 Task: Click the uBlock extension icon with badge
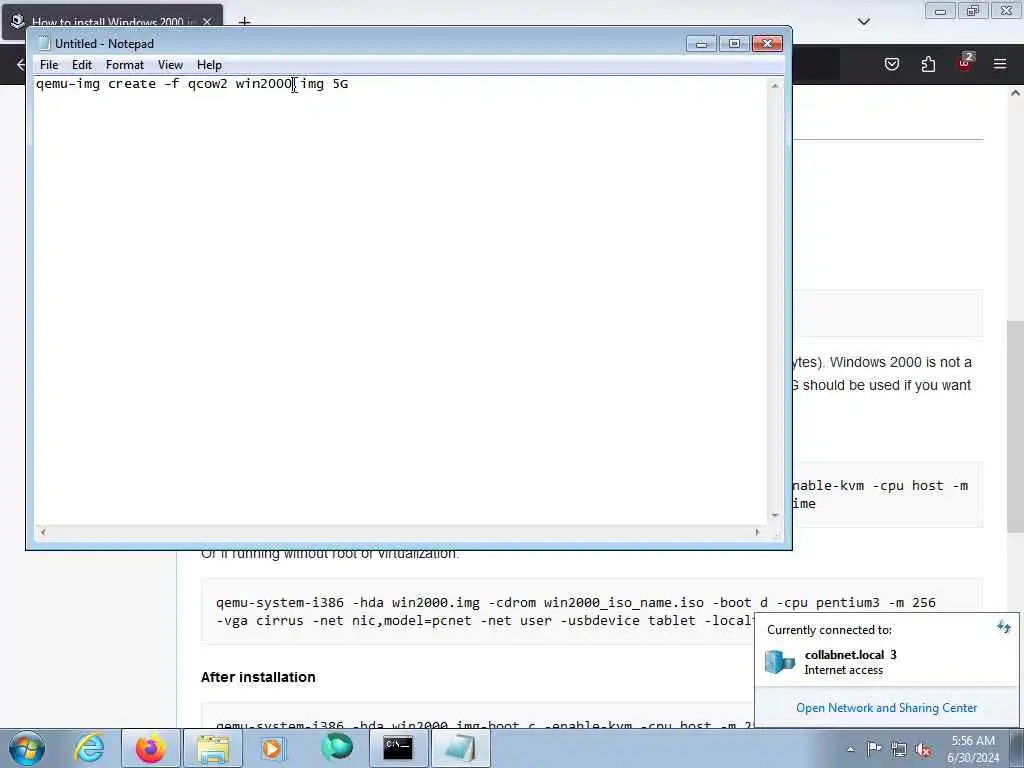(965, 62)
